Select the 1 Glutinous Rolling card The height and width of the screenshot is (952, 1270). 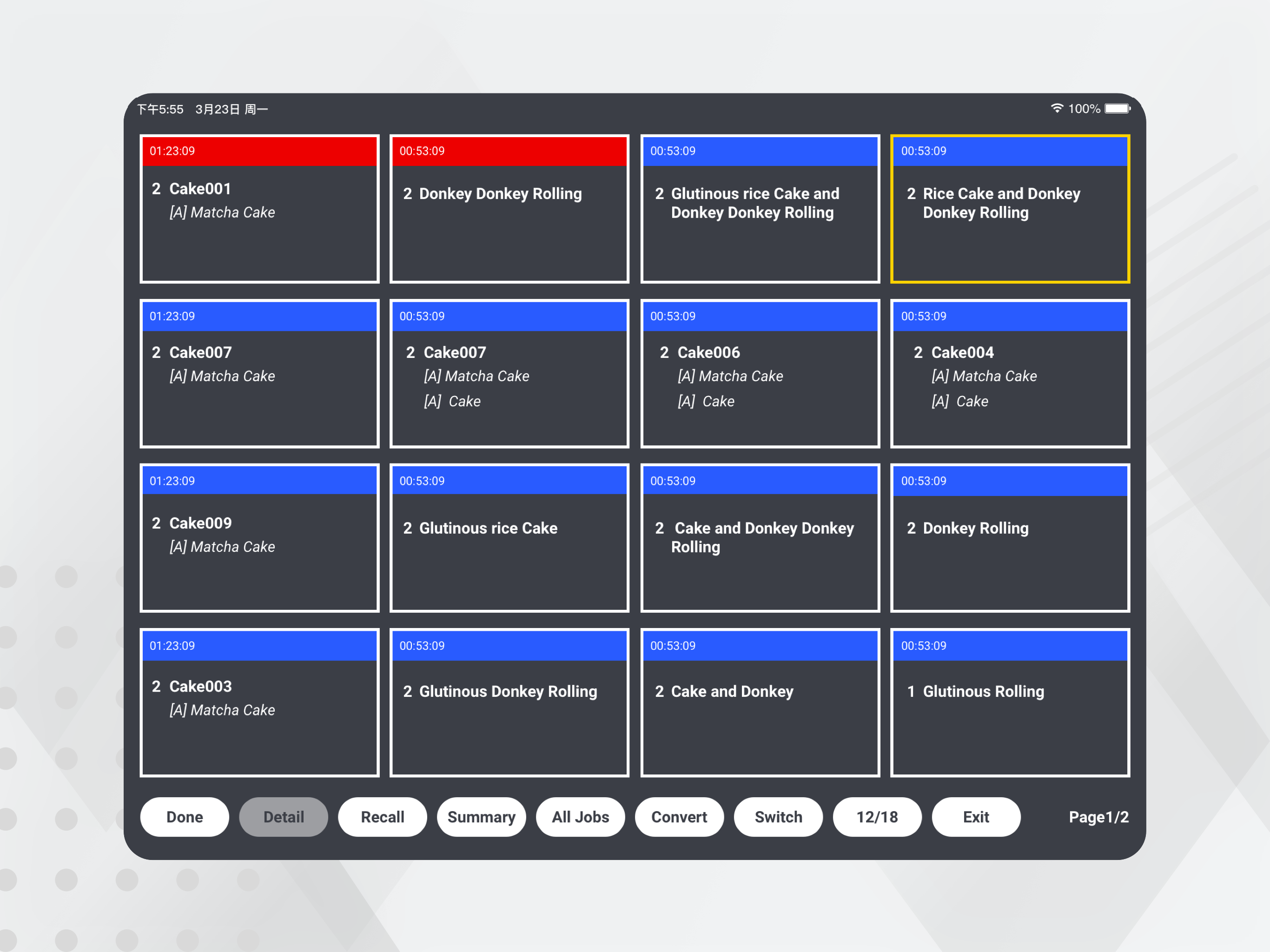pos(1011,702)
